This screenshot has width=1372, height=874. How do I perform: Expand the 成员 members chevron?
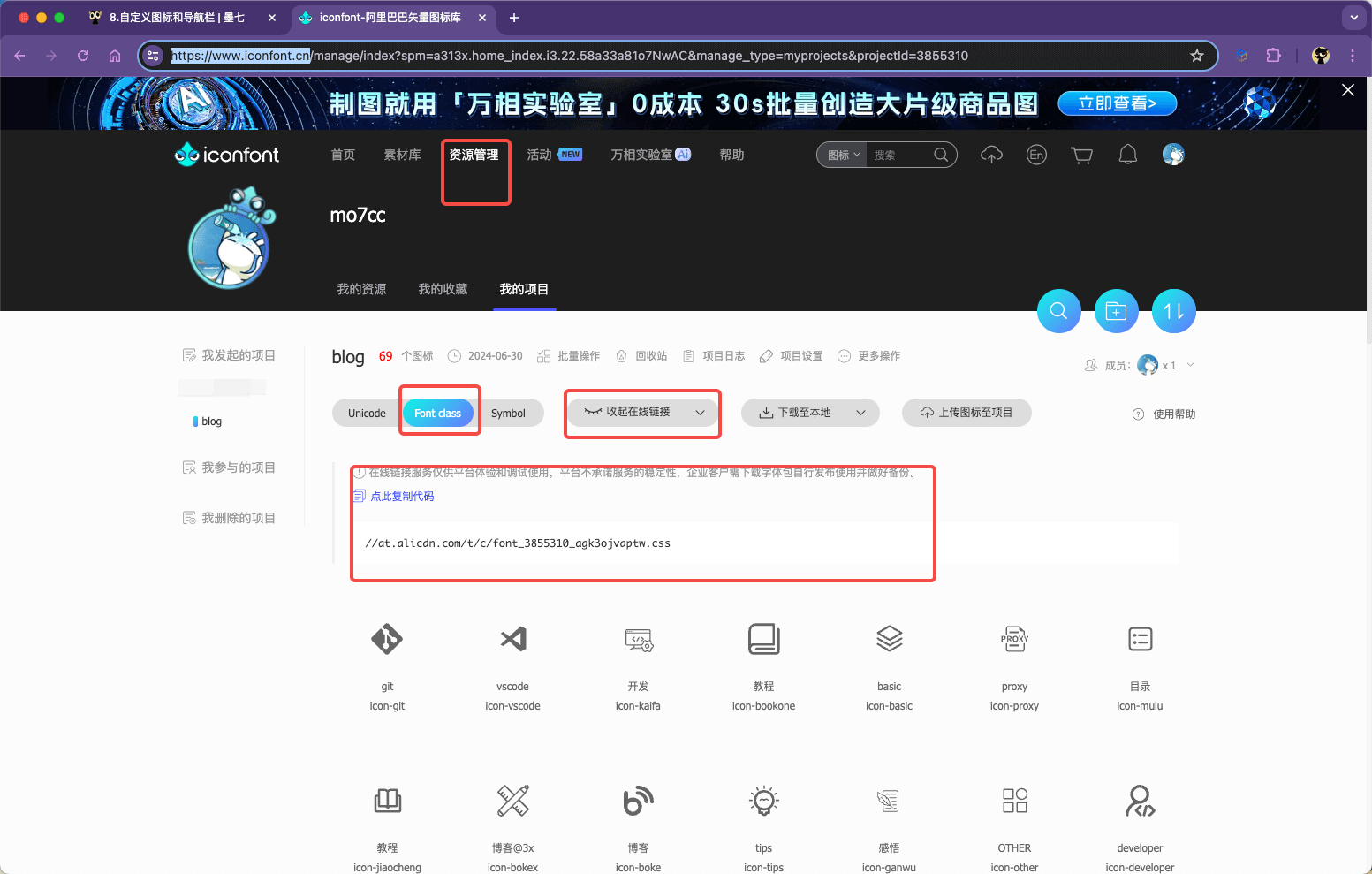click(1191, 365)
